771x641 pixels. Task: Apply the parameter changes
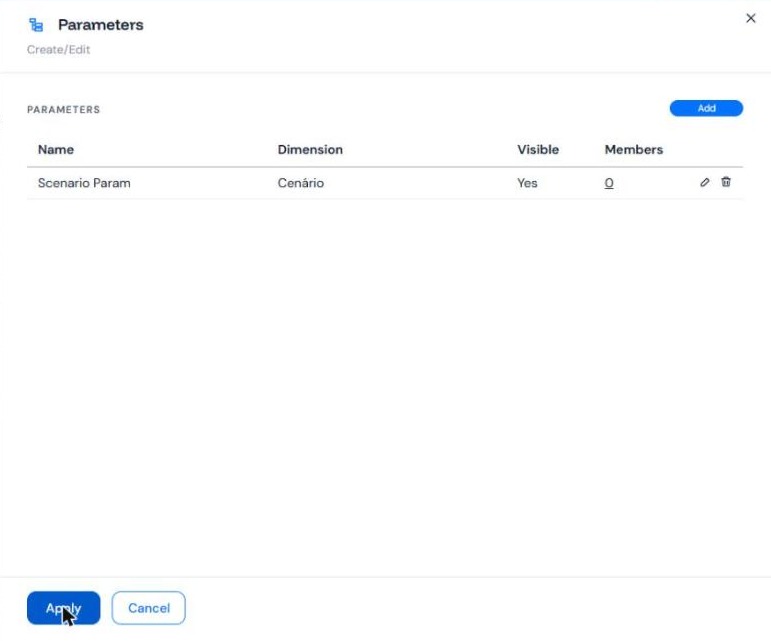(x=63, y=608)
